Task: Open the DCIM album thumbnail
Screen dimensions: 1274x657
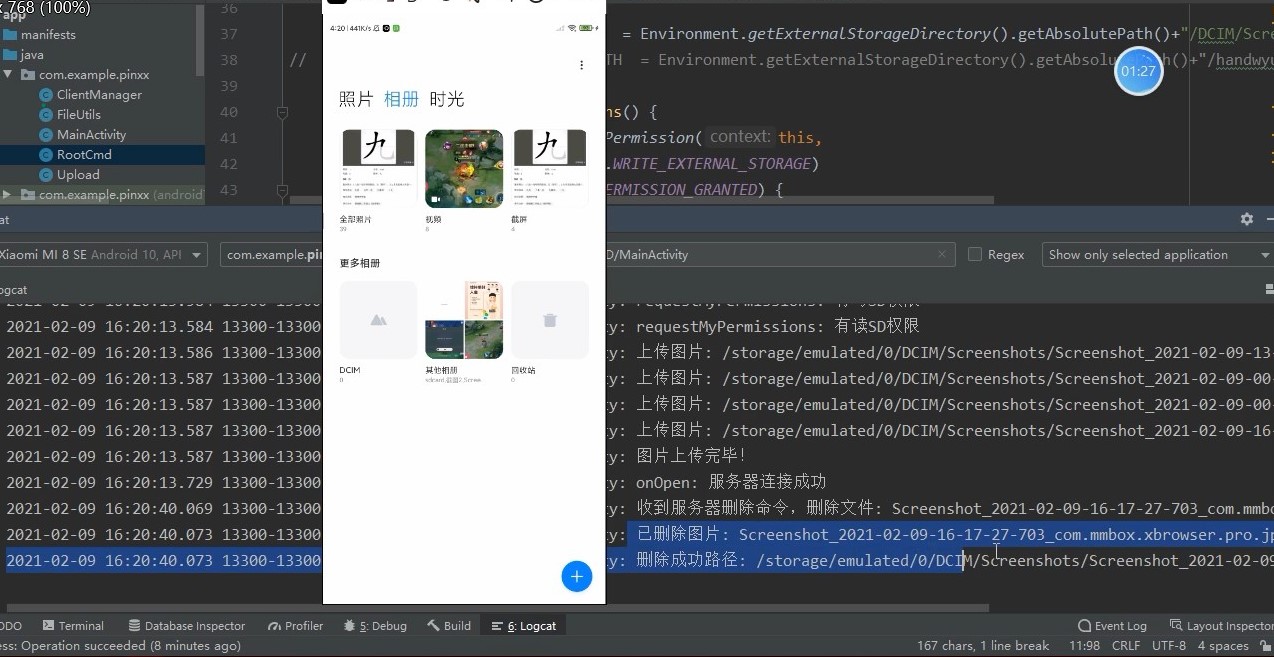Action: [378, 319]
